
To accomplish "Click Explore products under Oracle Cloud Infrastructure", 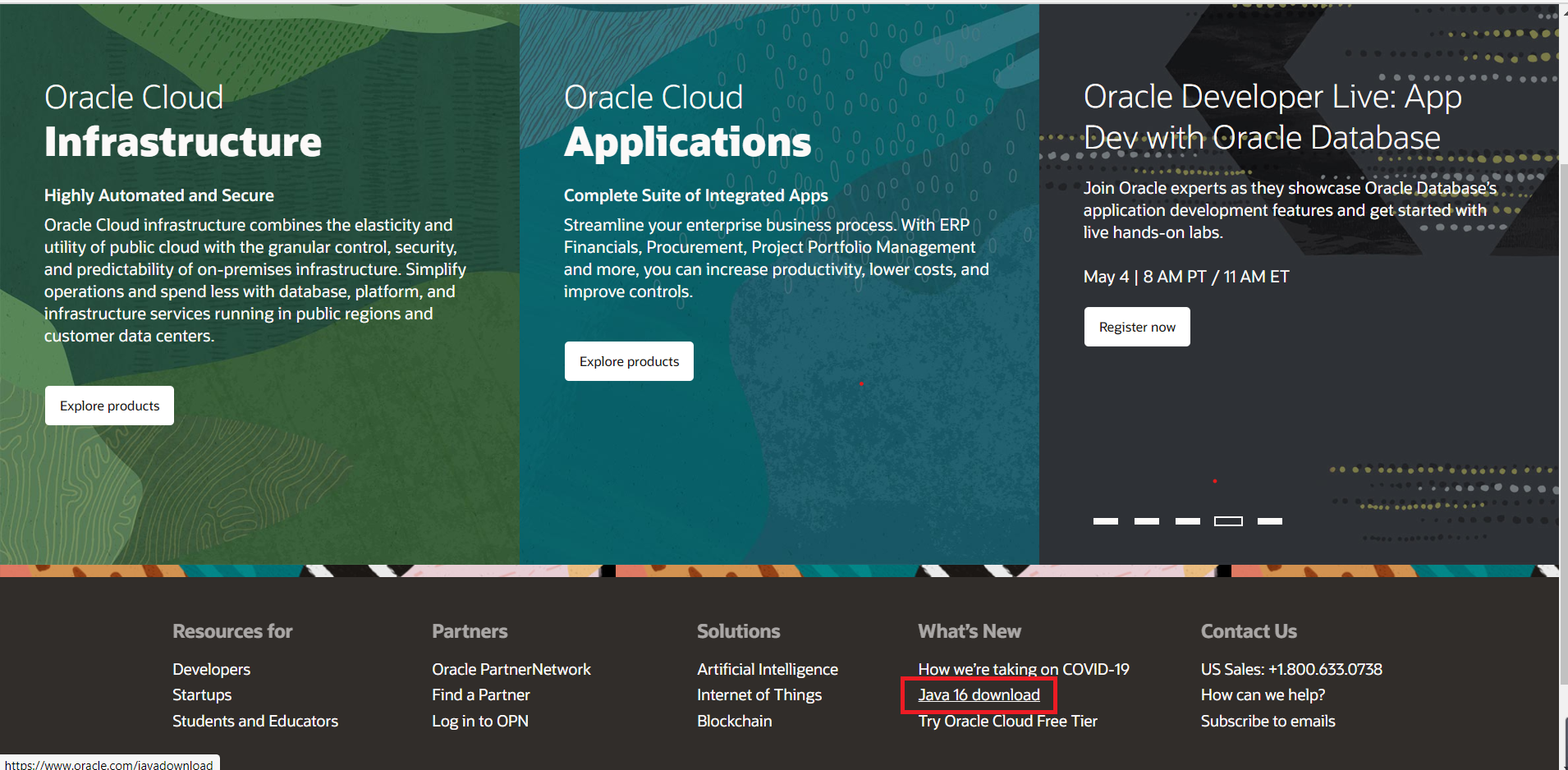I will (109, 406).
